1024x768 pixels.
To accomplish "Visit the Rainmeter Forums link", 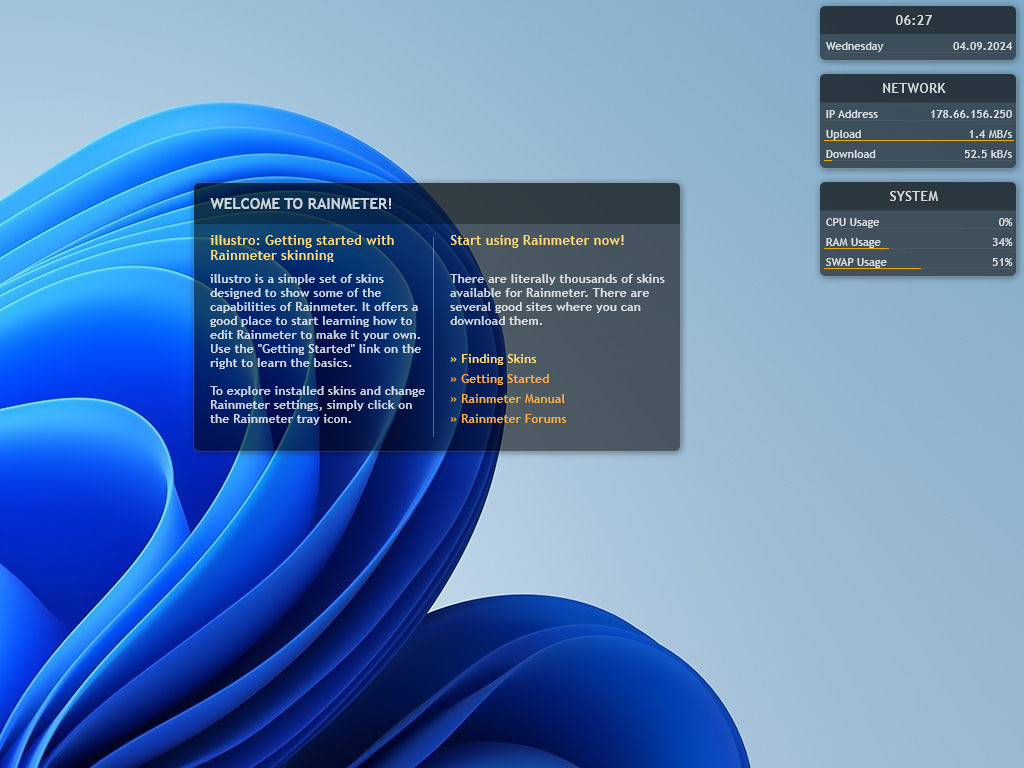I will point(508,419).
